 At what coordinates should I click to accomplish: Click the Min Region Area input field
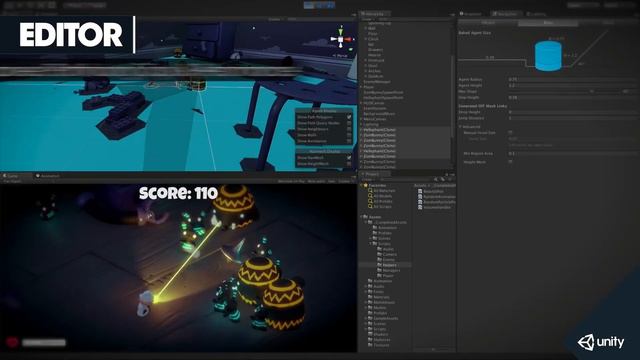(573, 153)
